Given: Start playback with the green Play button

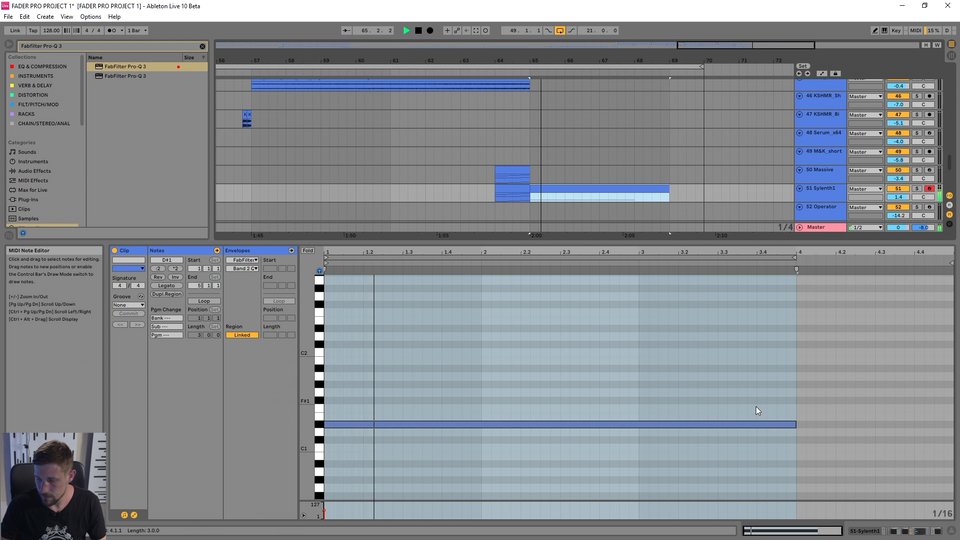Looking at the screenshot, I should [406, 30].
